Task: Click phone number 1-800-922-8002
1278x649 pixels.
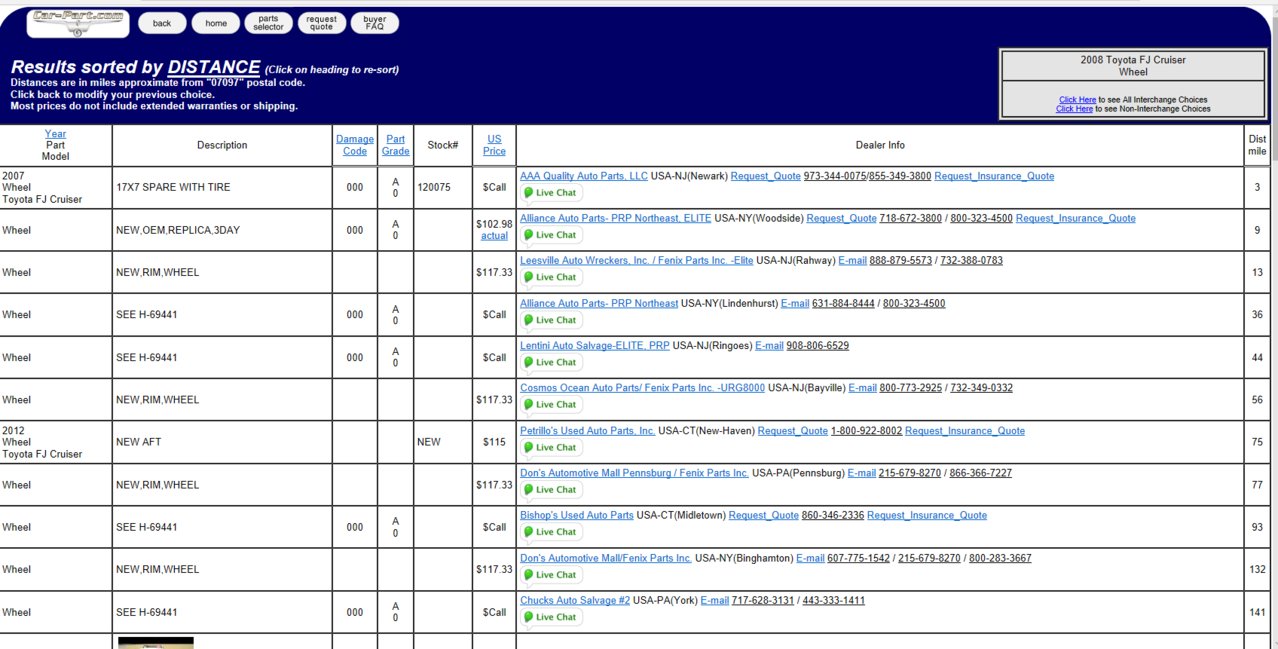Action: (866, 431)
